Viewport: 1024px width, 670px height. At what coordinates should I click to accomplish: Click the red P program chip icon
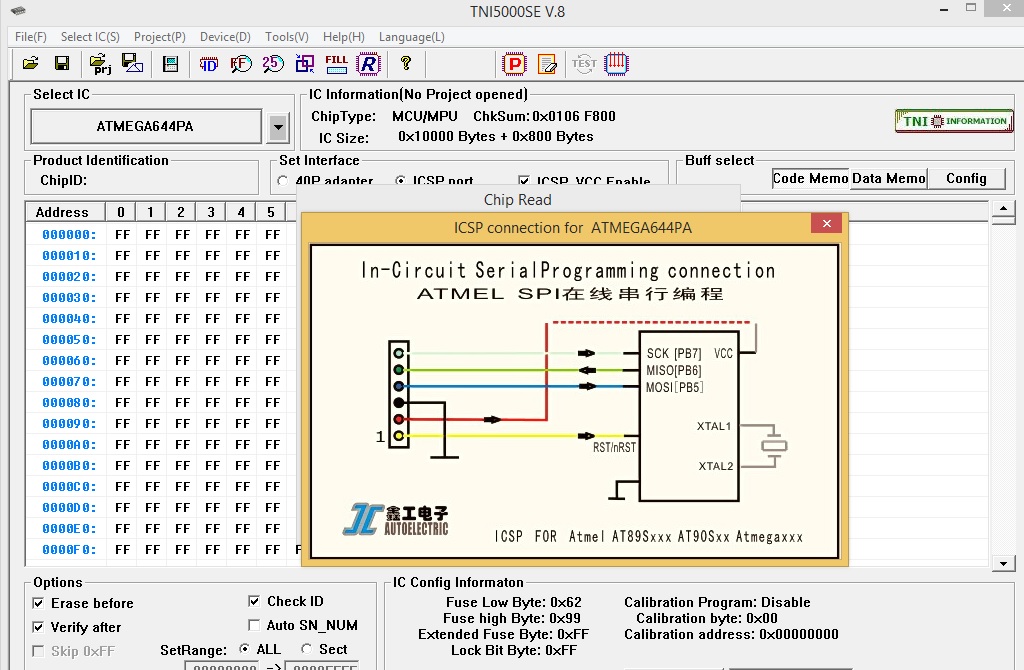pyautogui.click(x=515, y=63)
